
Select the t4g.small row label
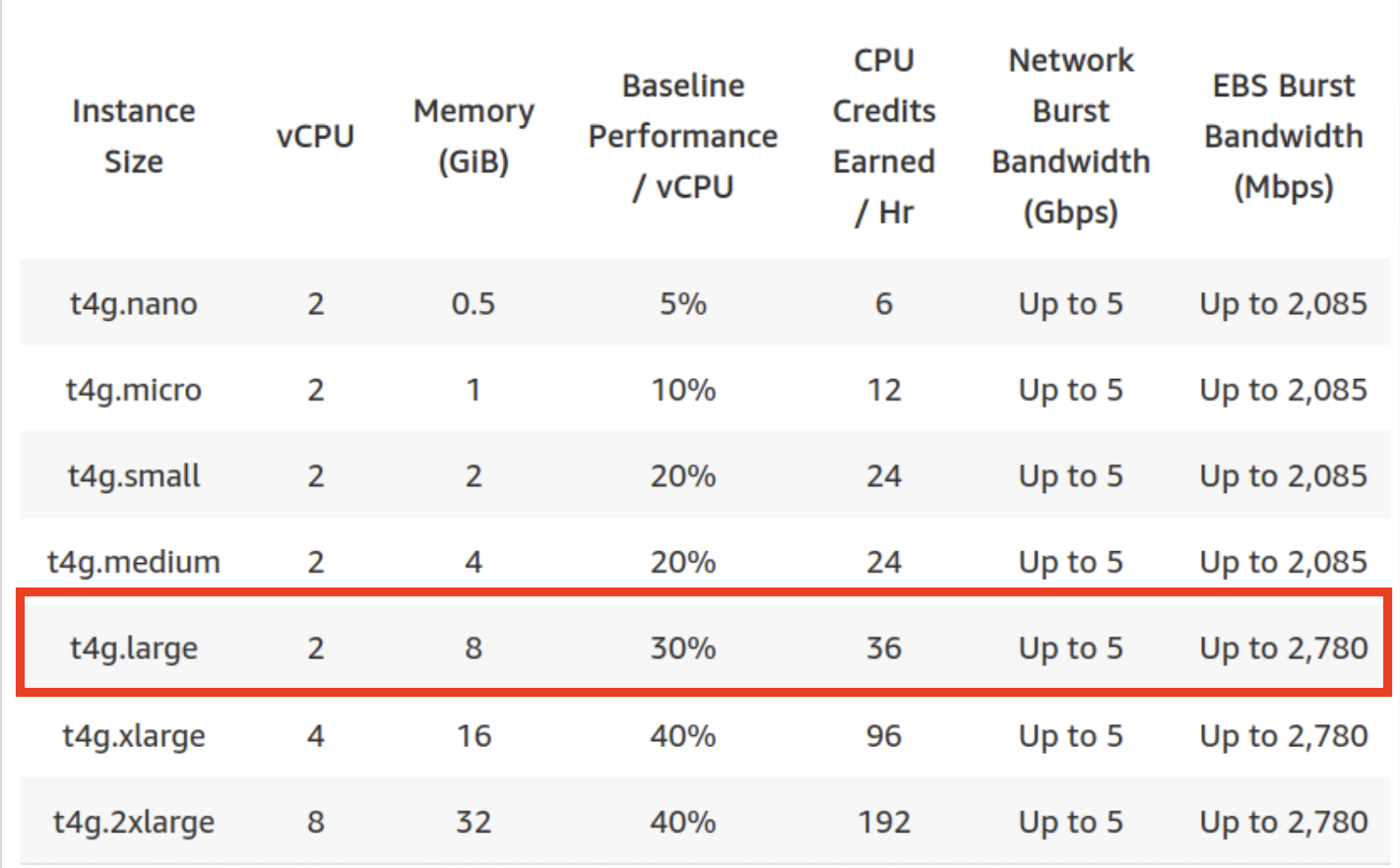pos(134,475)
